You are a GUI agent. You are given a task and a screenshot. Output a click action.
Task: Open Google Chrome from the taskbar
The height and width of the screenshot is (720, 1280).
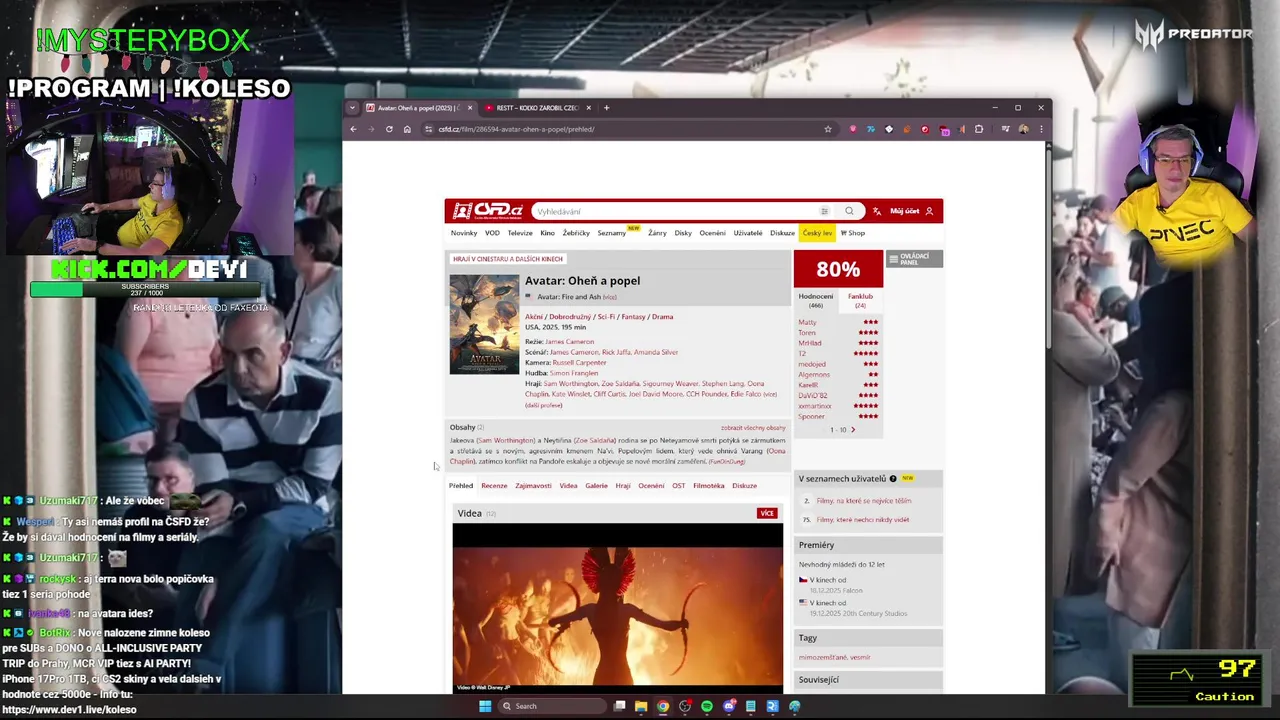coord(663,706)
